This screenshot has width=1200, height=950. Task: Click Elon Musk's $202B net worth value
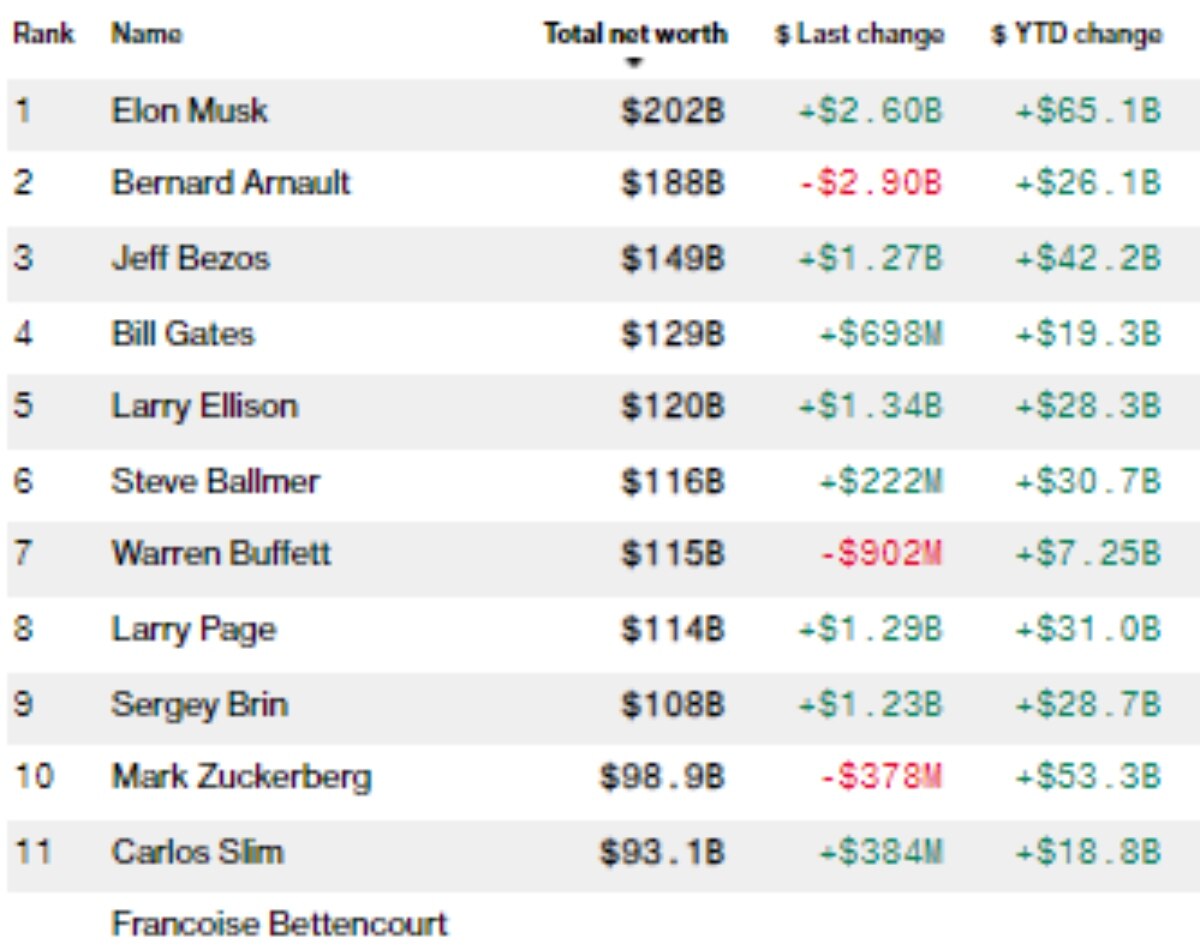coord(672,111)
